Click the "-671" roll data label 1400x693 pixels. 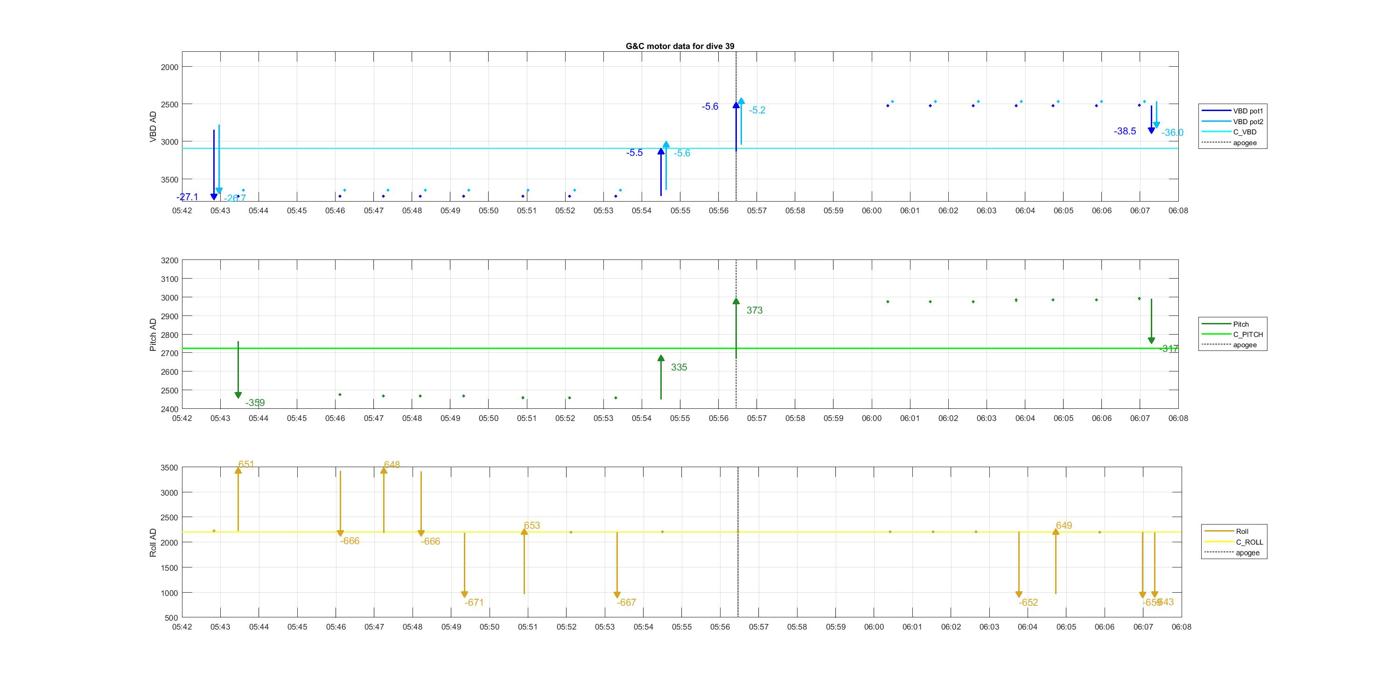[474, 602]
